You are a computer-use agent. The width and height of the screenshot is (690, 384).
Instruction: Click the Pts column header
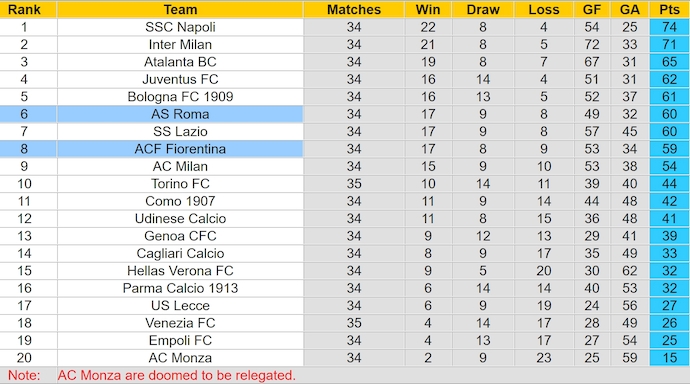pyautogui.click(x=669, y=9)
